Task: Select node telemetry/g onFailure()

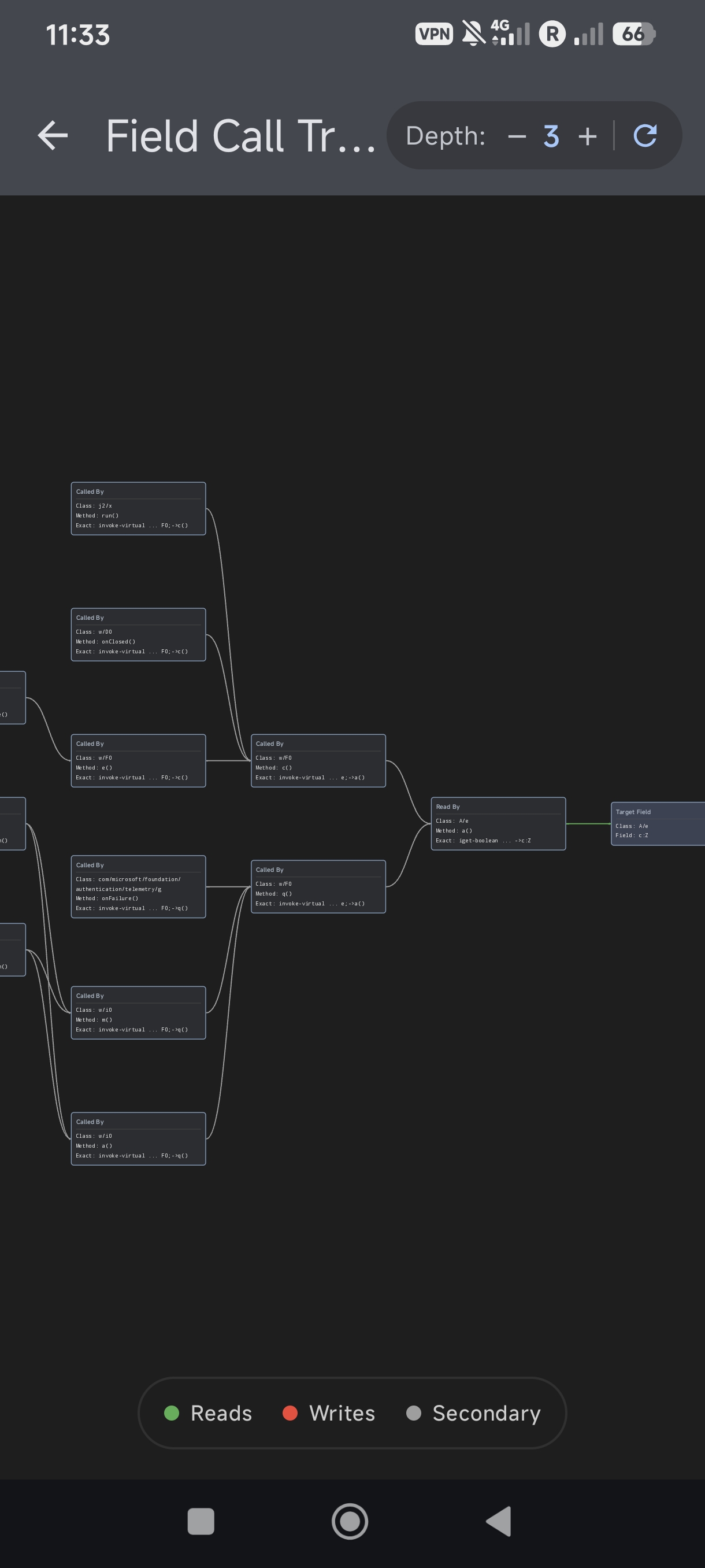Action: click(x=138, y=886)
